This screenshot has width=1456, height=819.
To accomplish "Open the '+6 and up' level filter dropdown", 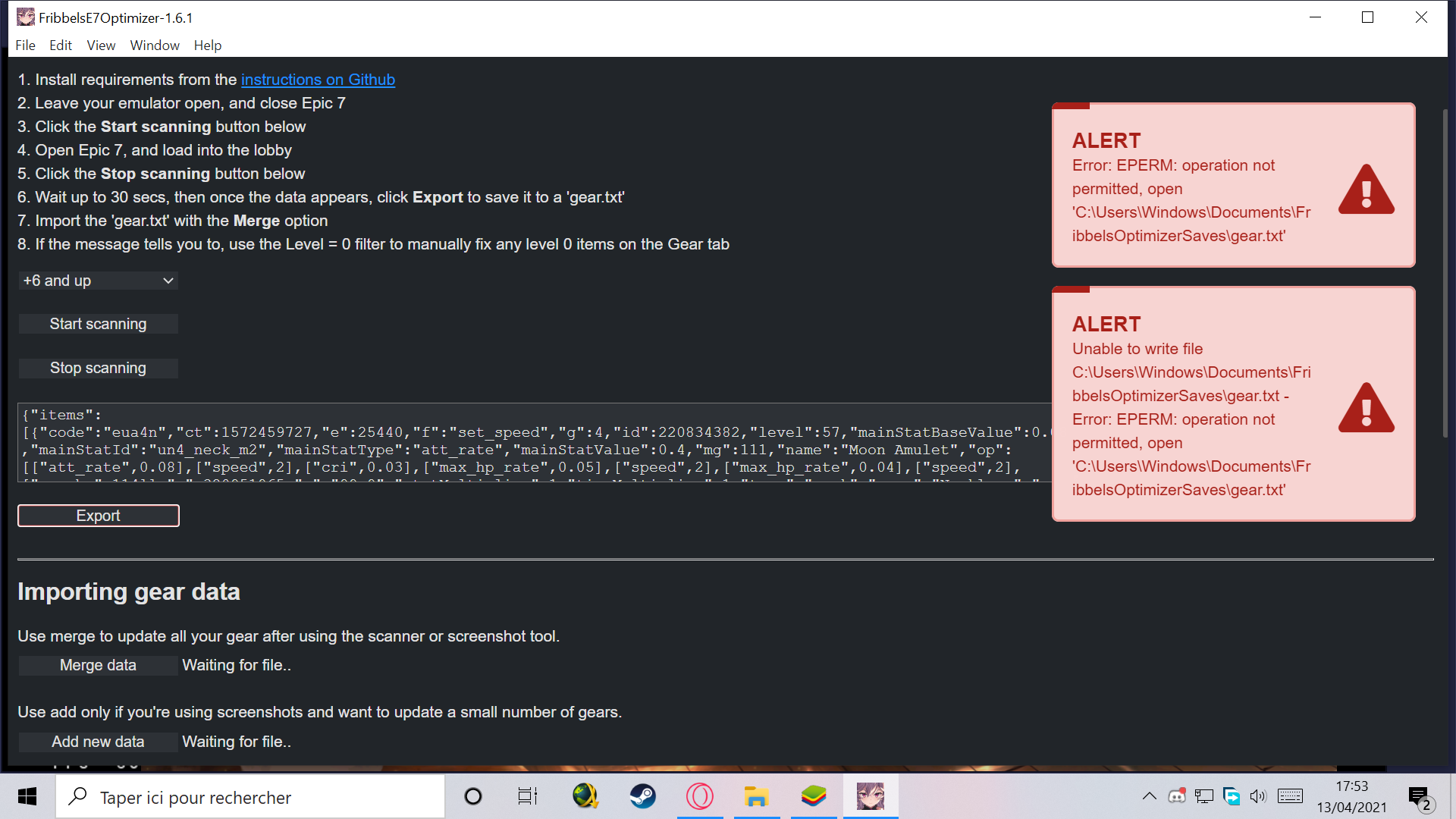I will coord(97,281).
